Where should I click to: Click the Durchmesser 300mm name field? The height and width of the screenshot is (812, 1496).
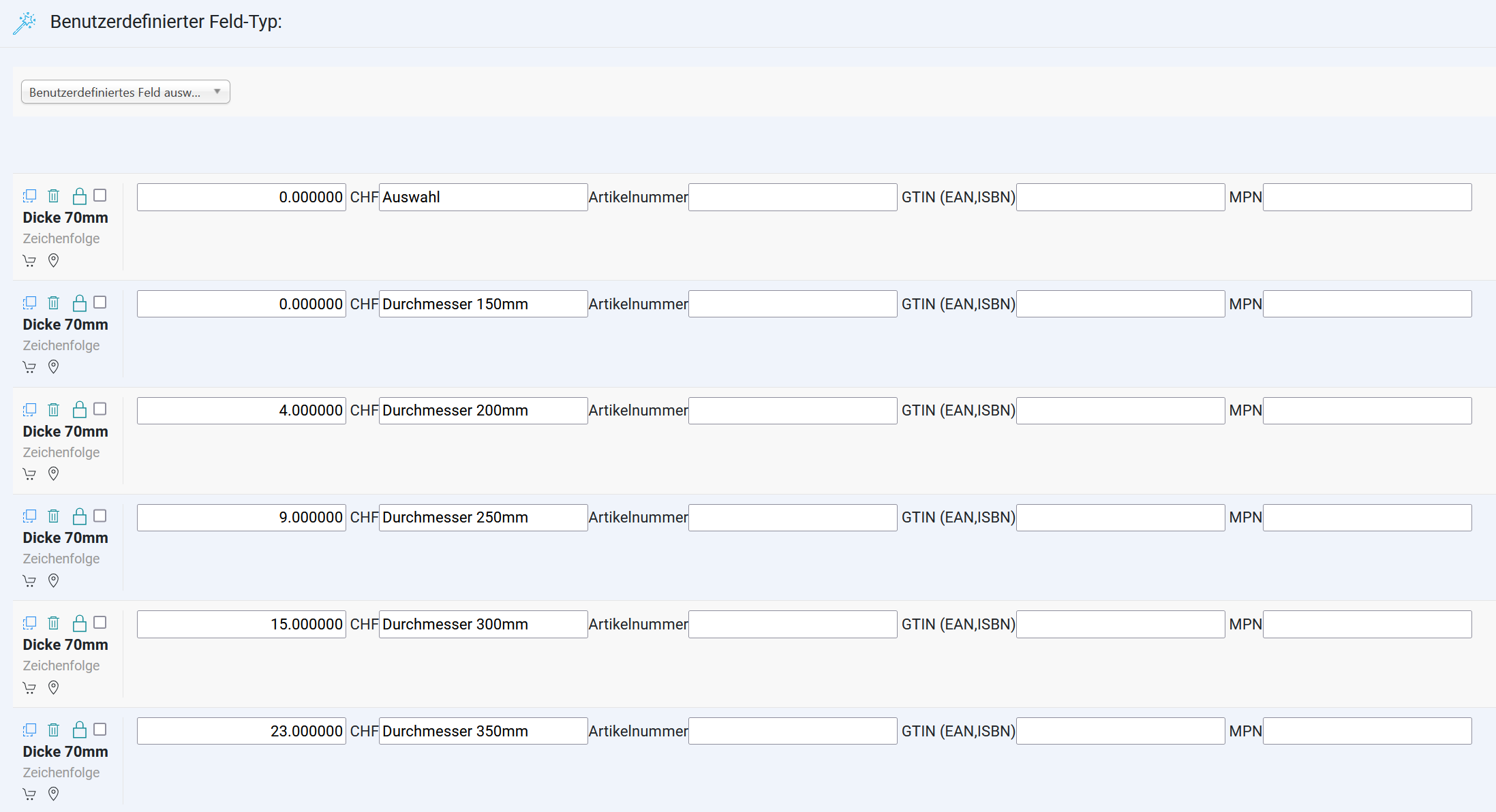(x=483, y=624)
